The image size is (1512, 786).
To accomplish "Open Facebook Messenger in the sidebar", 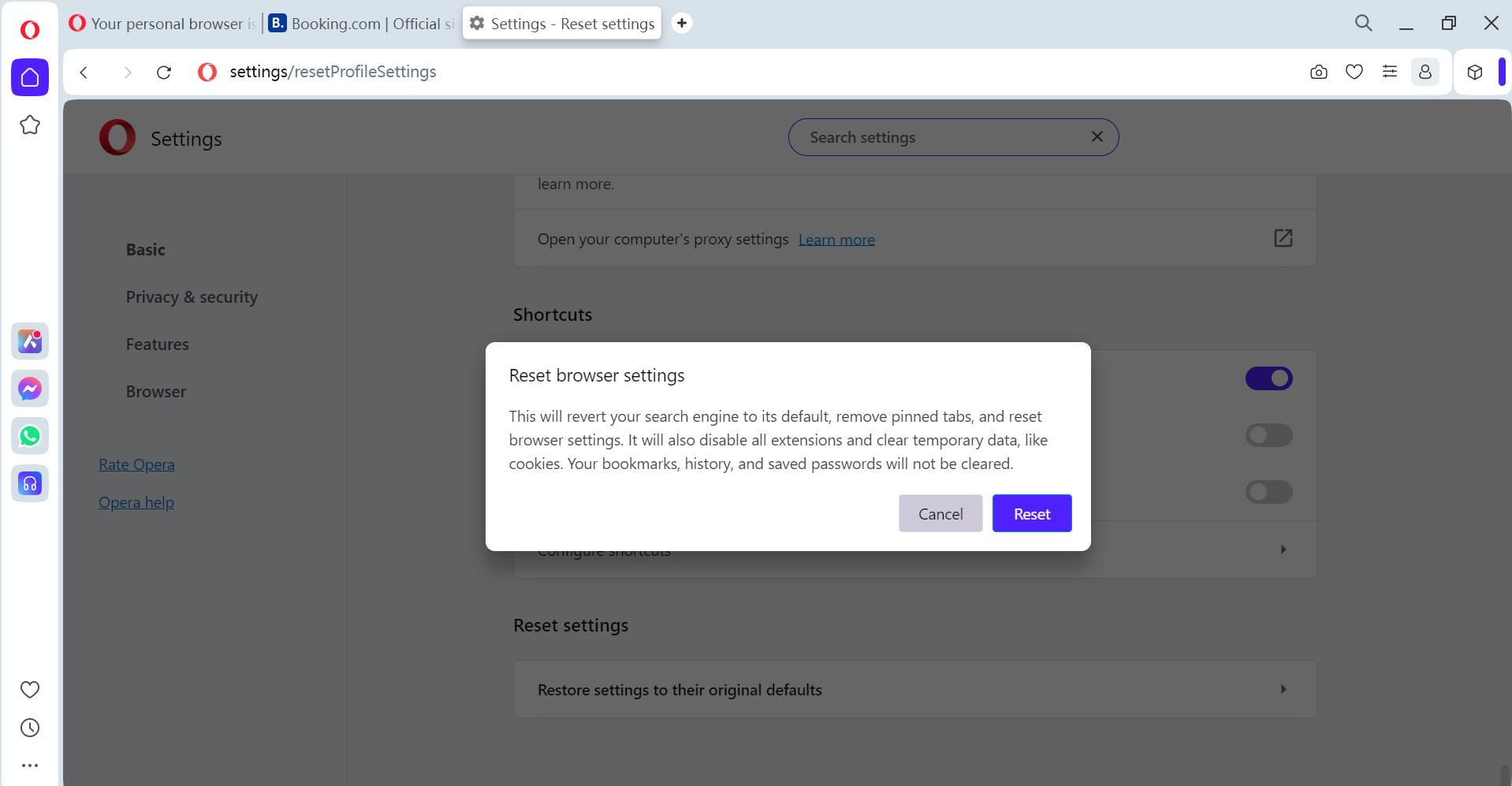I will pos(30,389).
